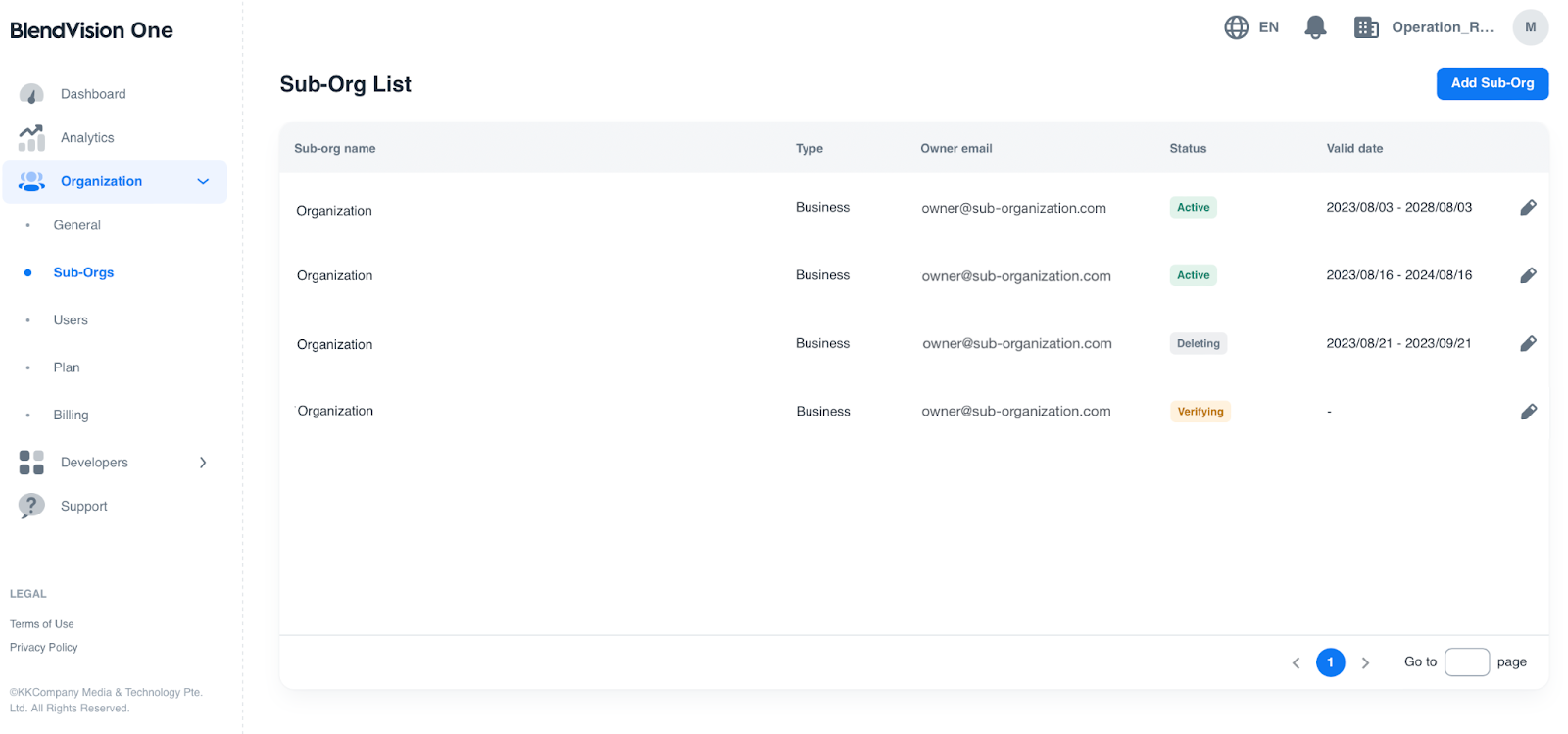1568x734 pixels.
Task: Open the Operation_R organization switcher
Action: coord(1428,27)
